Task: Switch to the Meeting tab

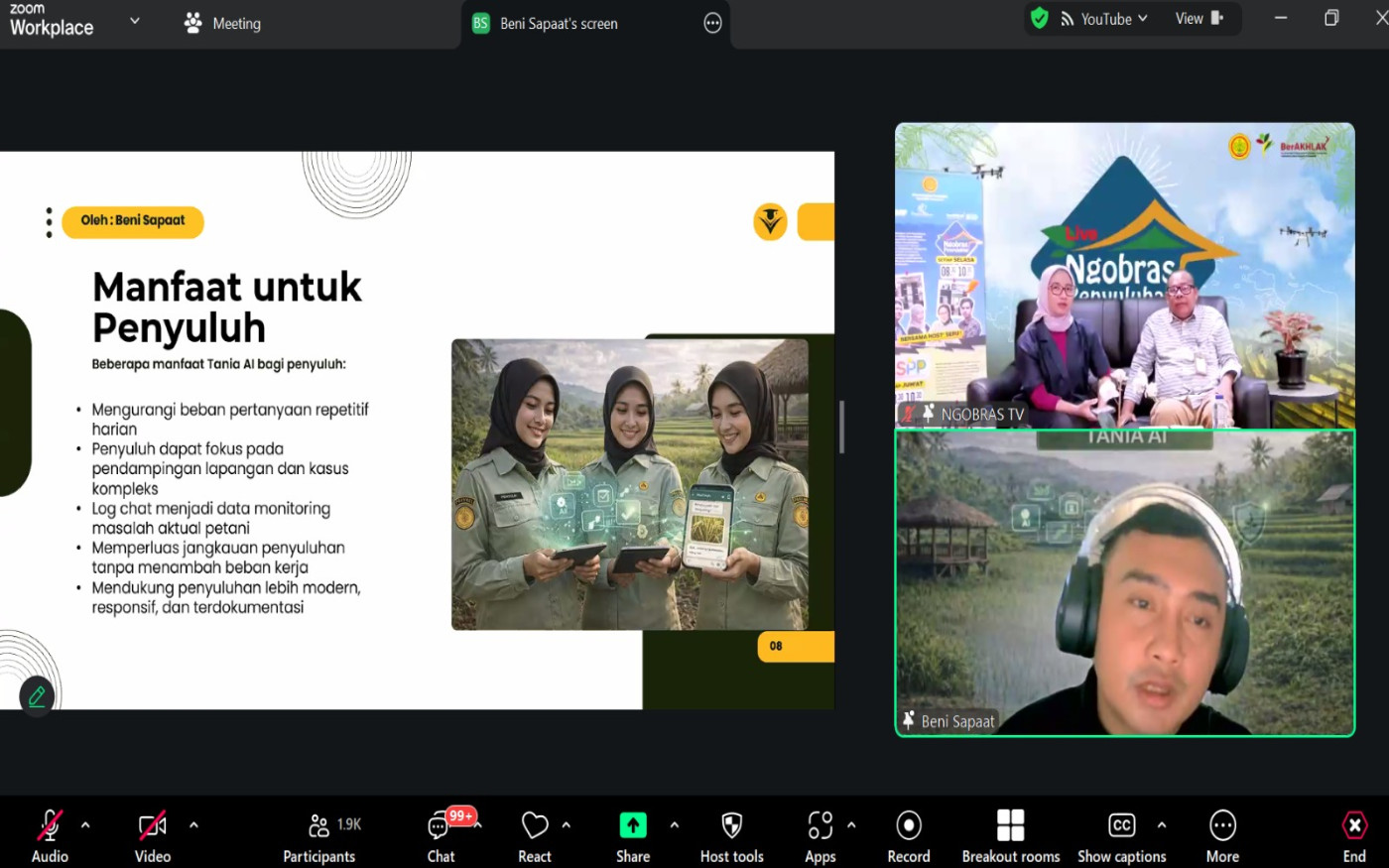Action: pos(223,24)
